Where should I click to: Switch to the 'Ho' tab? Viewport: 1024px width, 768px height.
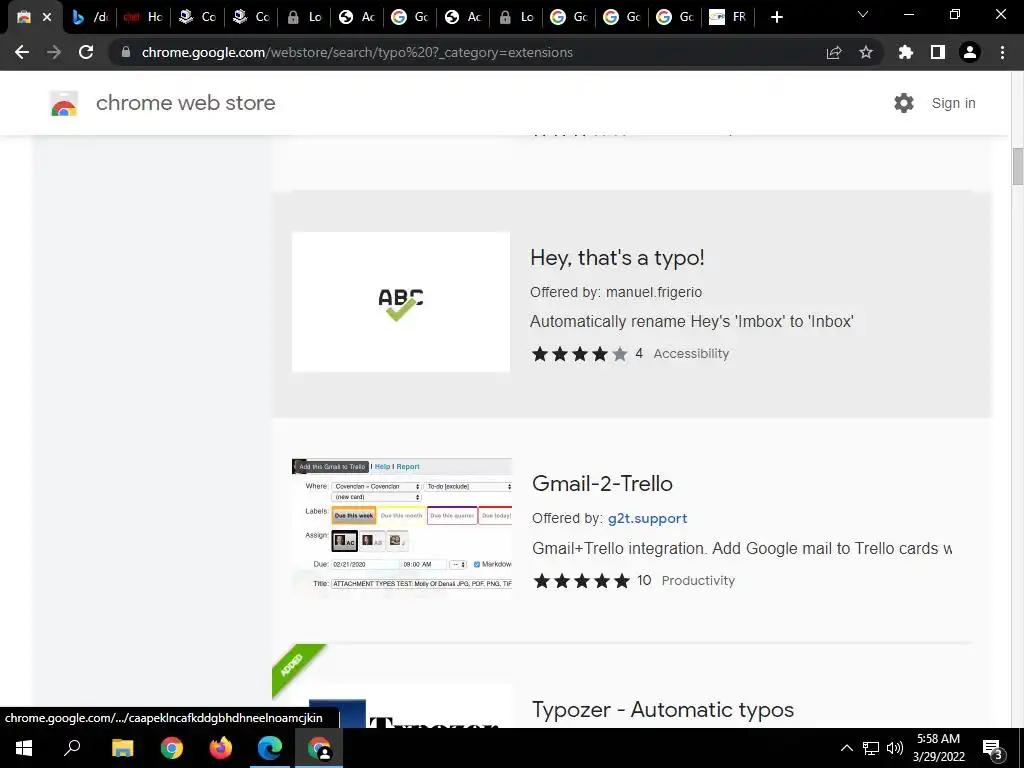[143, 18]
